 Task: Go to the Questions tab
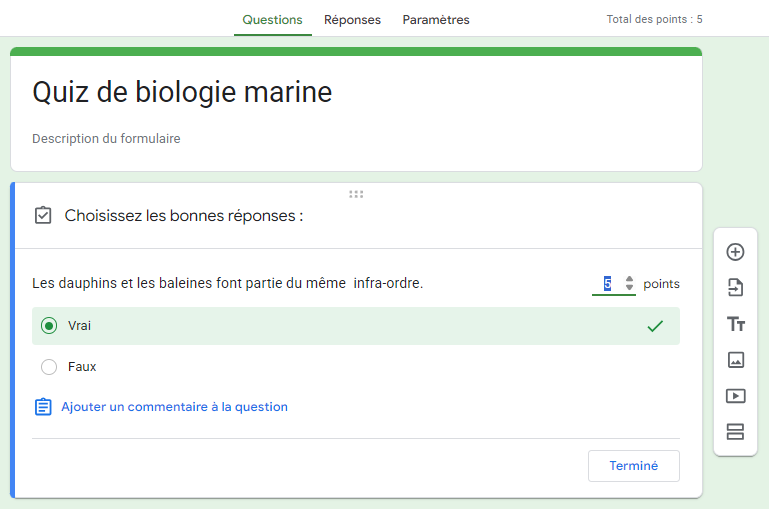272,20
